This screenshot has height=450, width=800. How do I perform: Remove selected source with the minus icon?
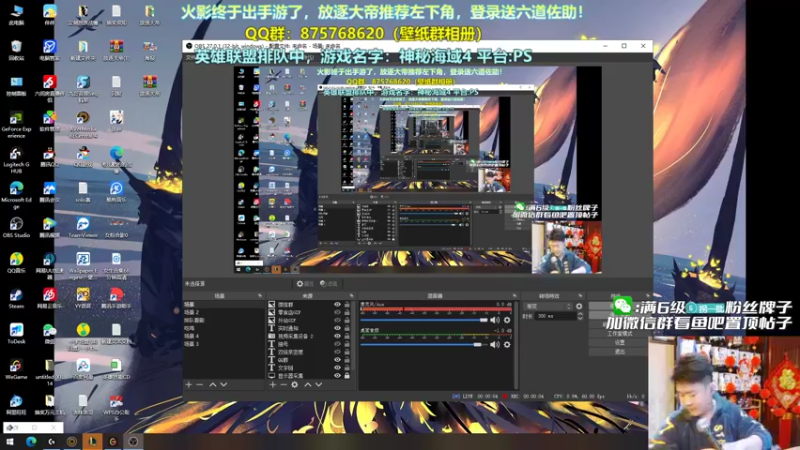point(283,385)
